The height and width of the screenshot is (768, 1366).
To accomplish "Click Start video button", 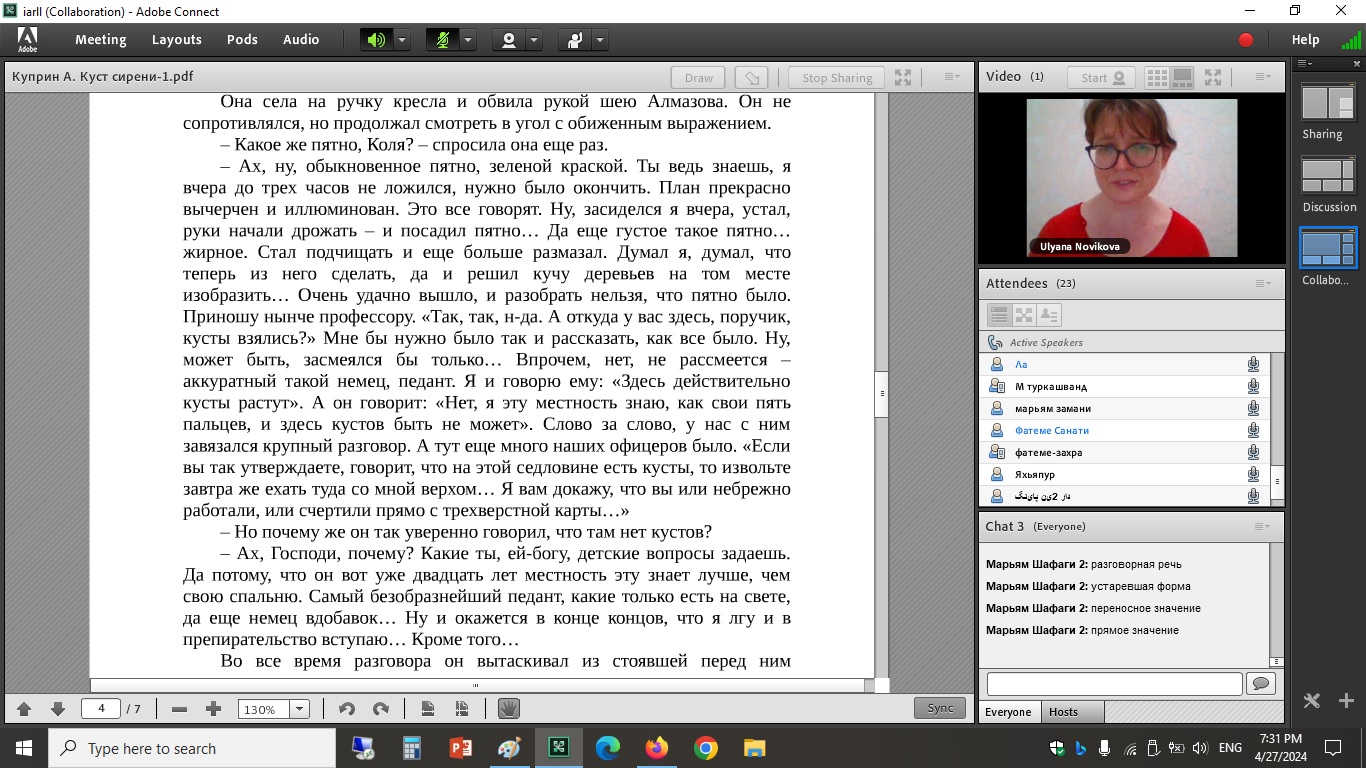I will 1101,77.
